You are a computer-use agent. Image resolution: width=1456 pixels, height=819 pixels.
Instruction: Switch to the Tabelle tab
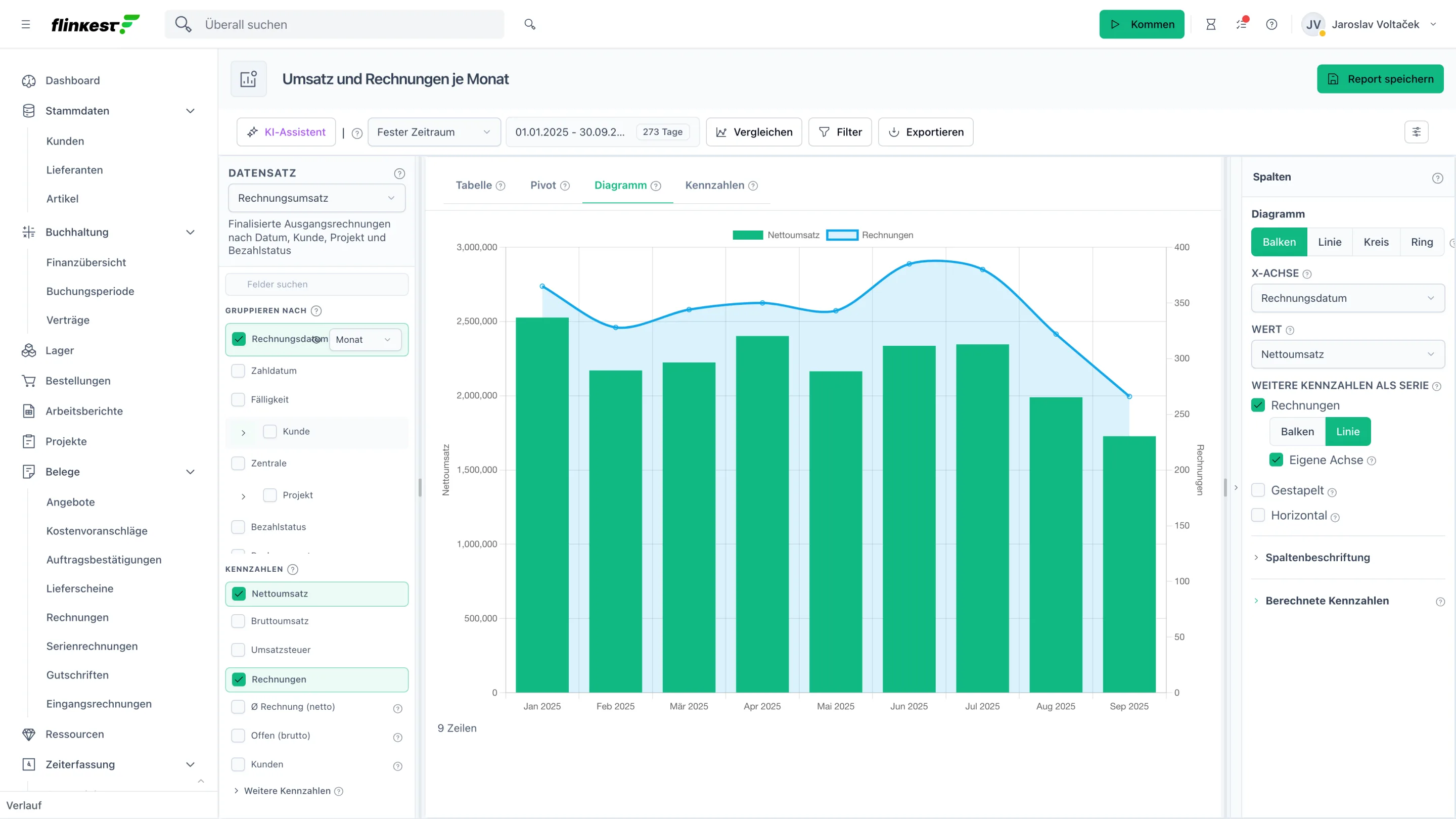pyautogui.click(x=480, y=186)
